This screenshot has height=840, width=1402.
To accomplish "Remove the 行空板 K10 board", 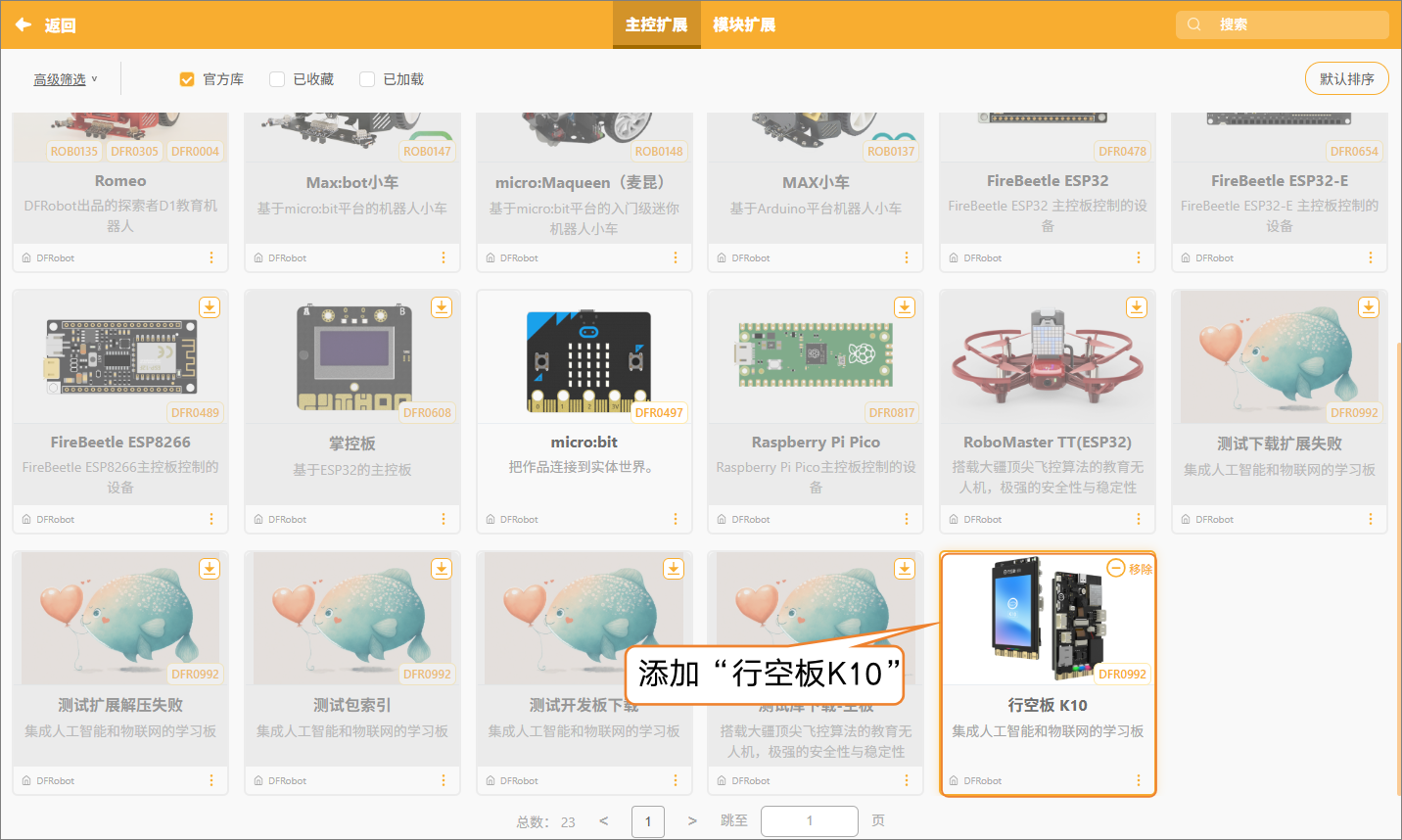I will 1130,569.
